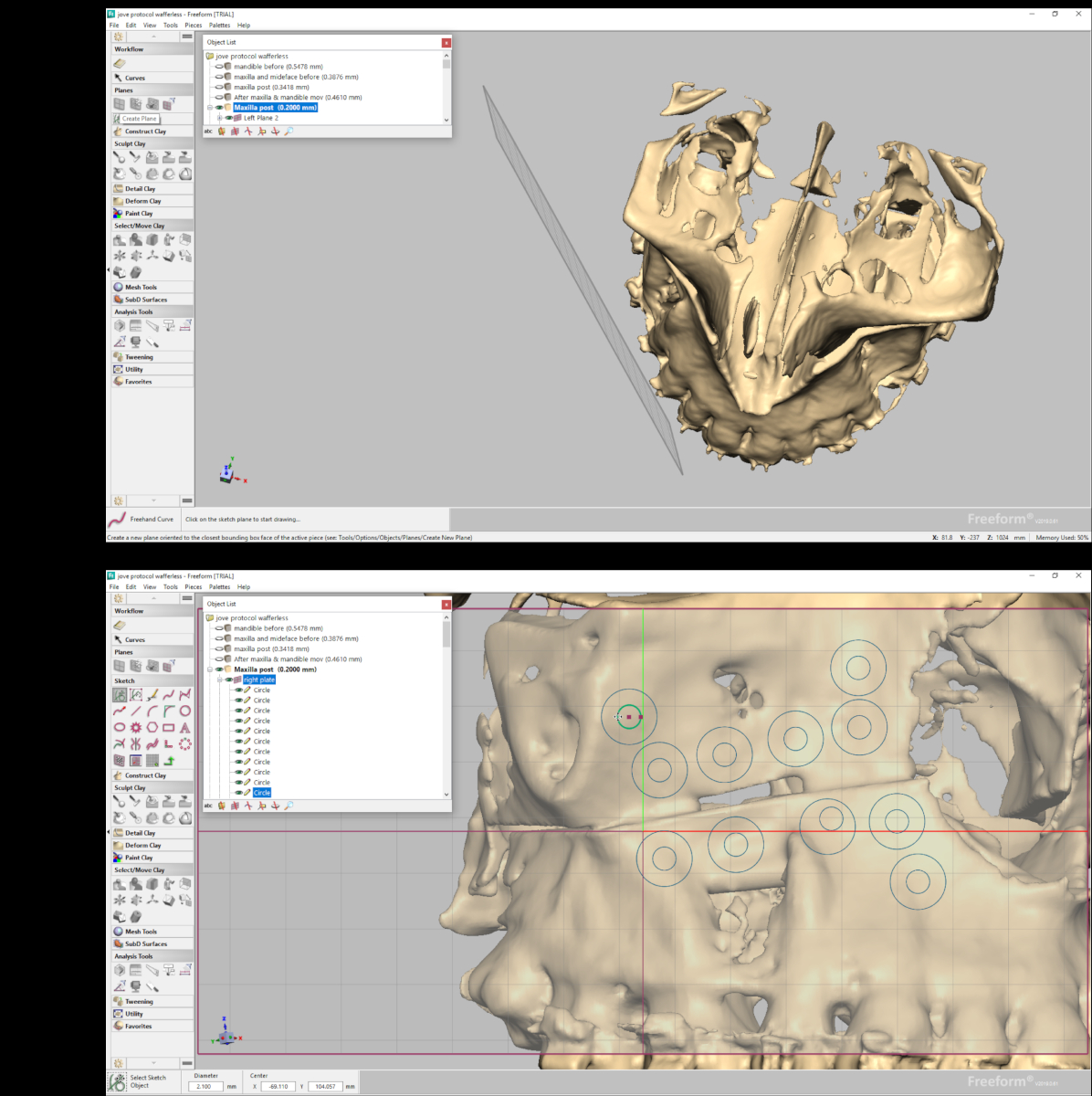Image resolution: width=1092 pixels, height=1096 pixels.
Task: Choose the Text sketch tool (letter A)
Action: 184,727
